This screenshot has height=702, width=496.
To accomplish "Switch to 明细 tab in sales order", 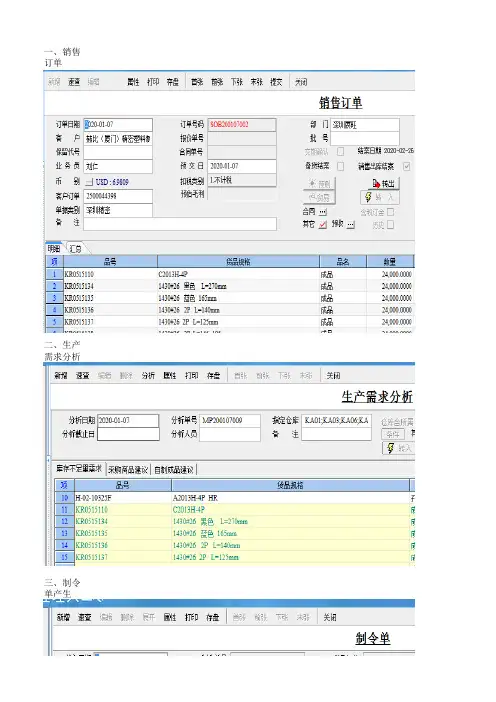I will pyautogui.click(x=54, y=248).
